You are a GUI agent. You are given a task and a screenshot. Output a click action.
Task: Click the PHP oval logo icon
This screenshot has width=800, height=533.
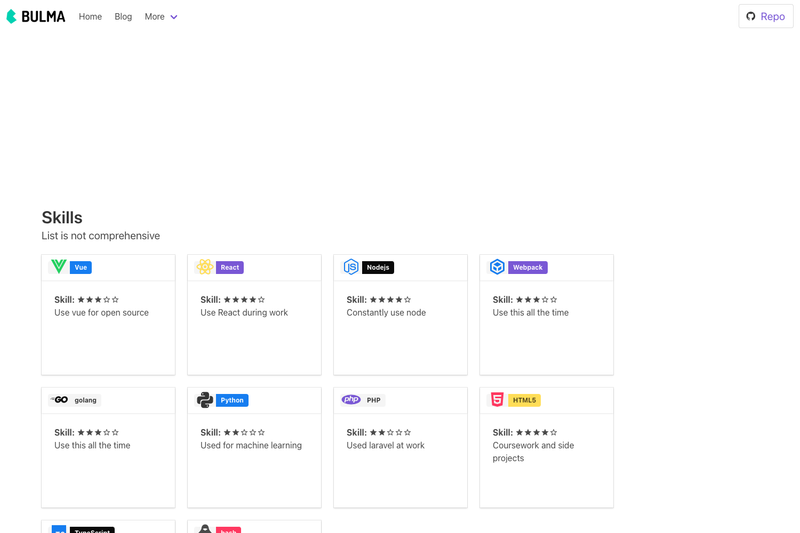point(351,400)
